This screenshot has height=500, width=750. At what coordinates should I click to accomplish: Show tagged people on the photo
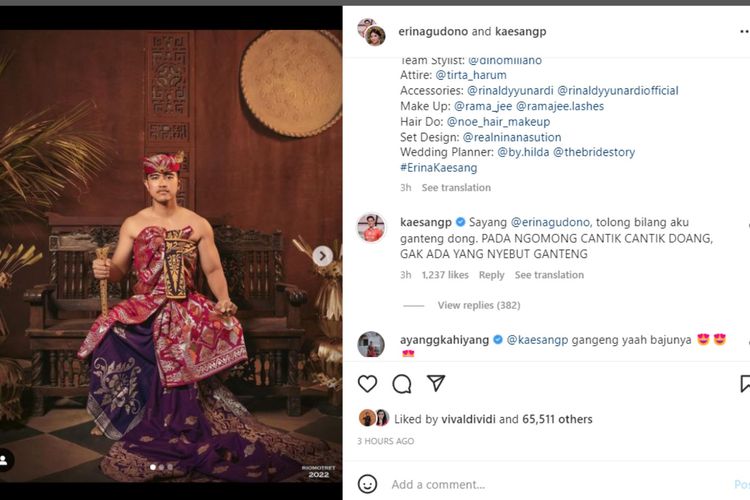coord(5,461)
